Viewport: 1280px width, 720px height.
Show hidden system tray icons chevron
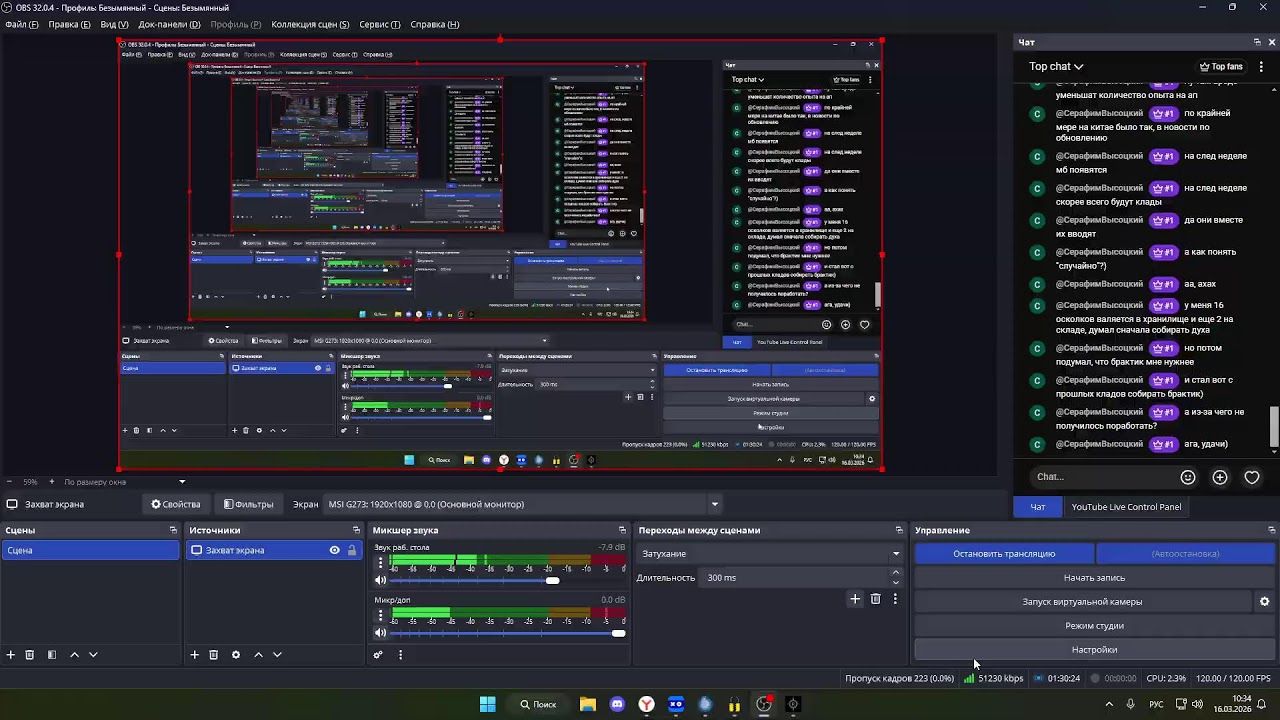click(1108, 704)
